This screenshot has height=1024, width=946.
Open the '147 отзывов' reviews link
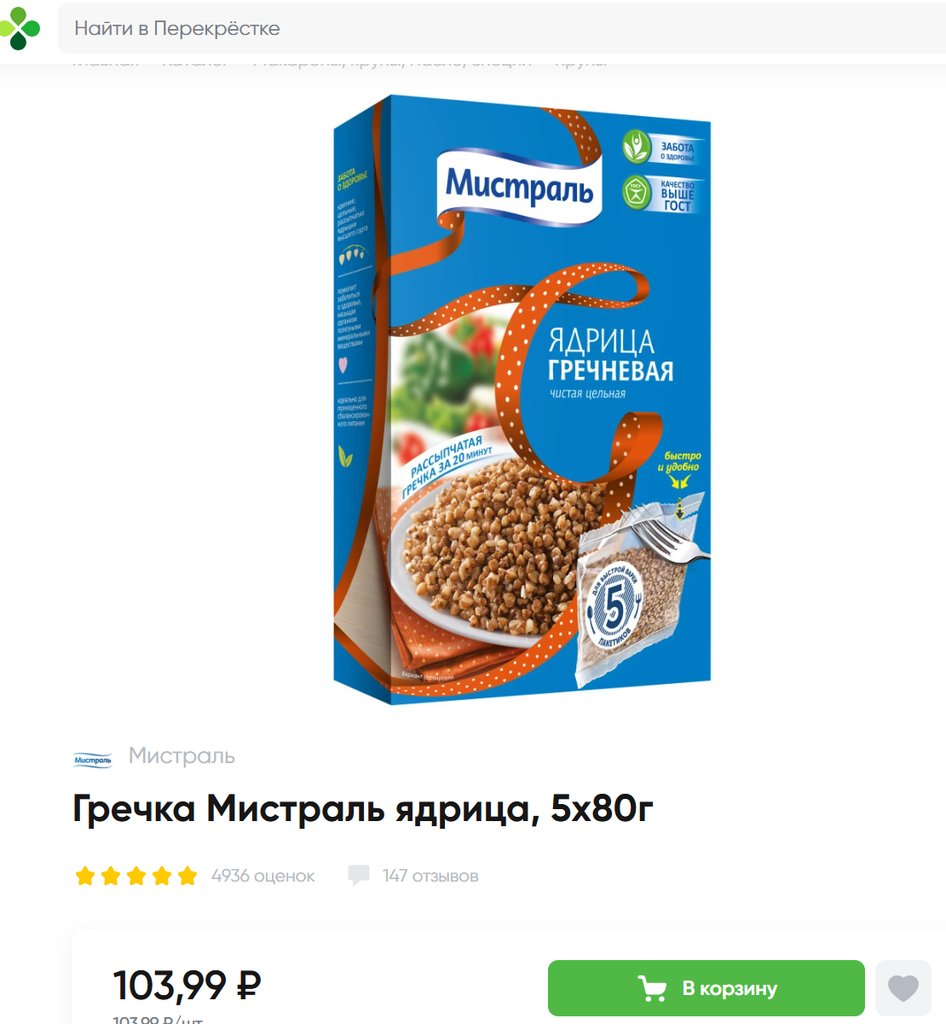[430, 876]
